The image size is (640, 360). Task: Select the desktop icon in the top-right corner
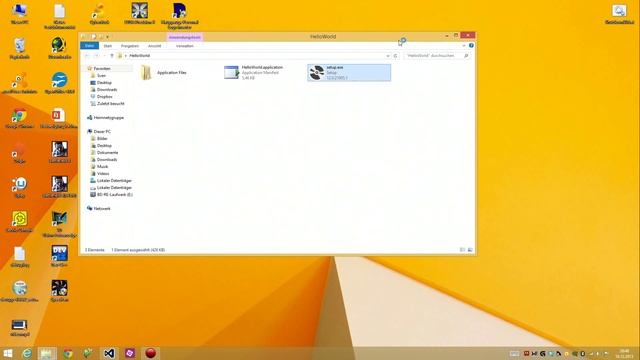point(619,14)
